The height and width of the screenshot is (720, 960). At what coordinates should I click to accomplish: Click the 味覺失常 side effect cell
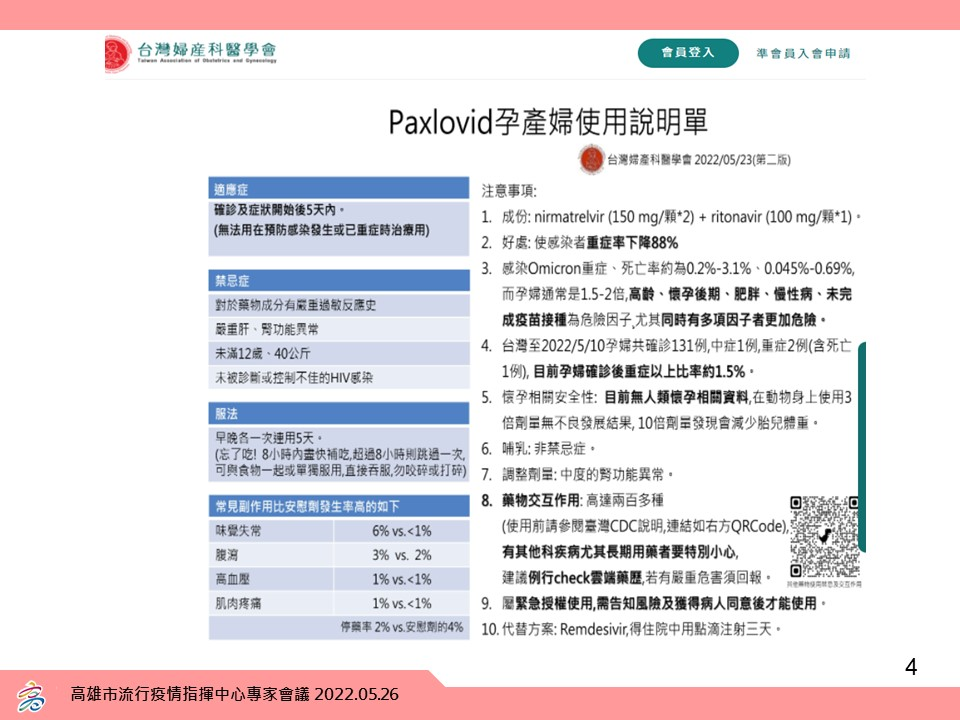(271, 530)
